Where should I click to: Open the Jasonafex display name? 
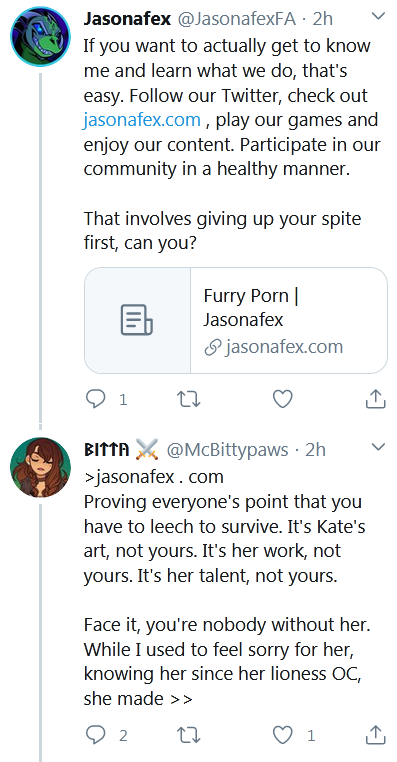pos(127,19)
